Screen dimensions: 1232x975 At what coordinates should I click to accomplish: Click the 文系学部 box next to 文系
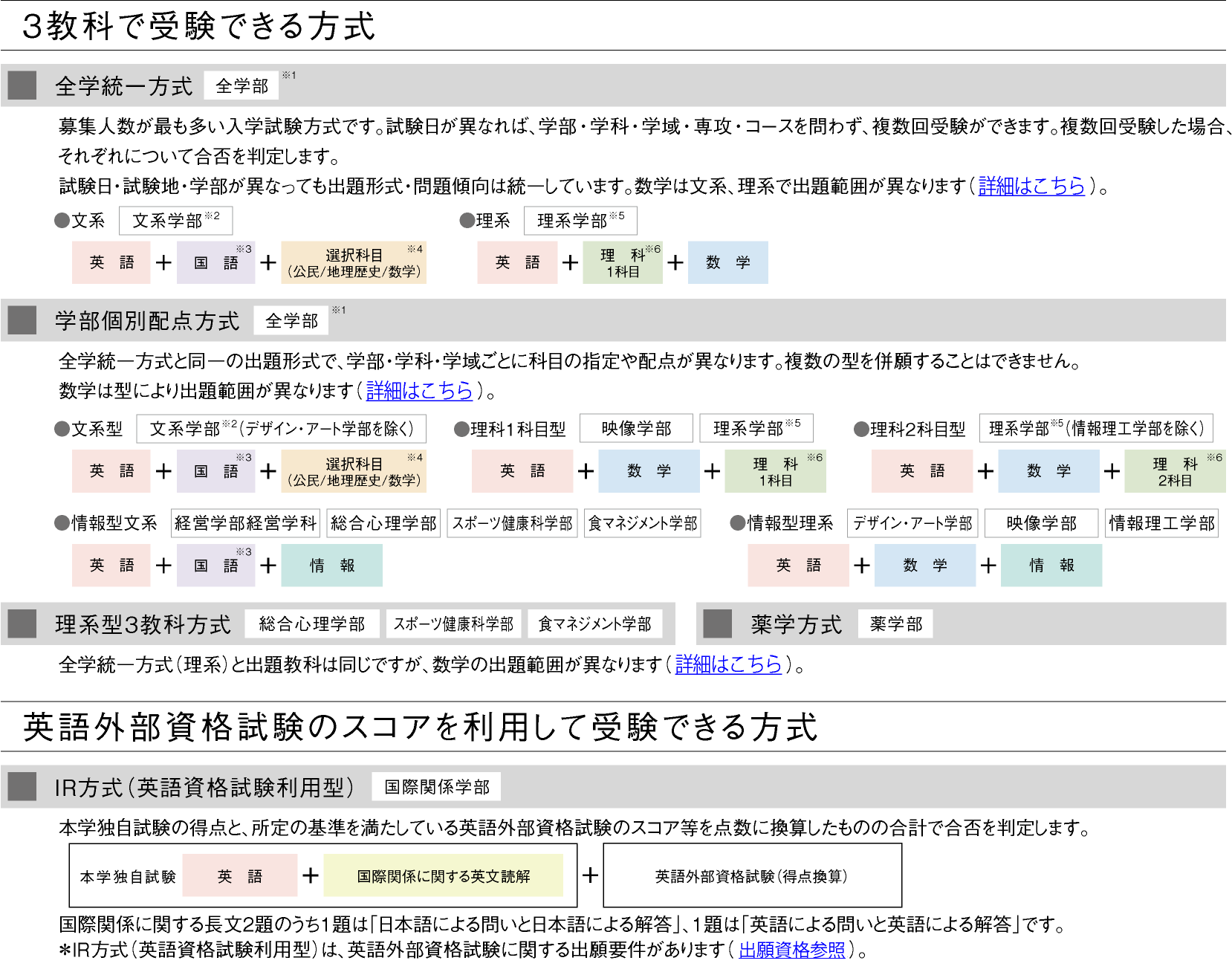[175, 221]
